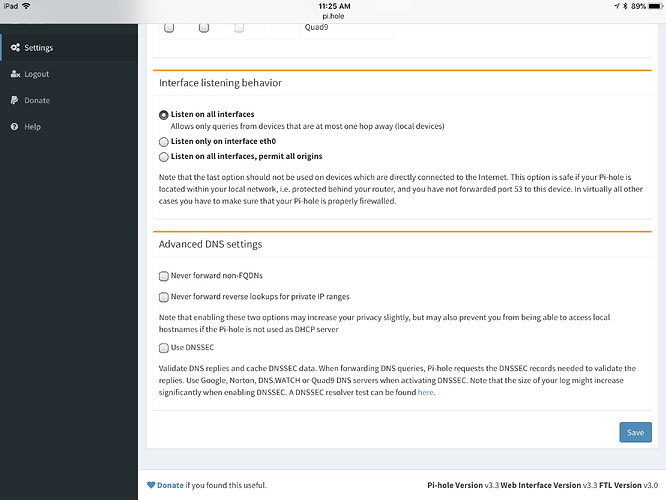666x500 pixels.
Task: Open the Help menu item
Action: (x=33, y=127)
